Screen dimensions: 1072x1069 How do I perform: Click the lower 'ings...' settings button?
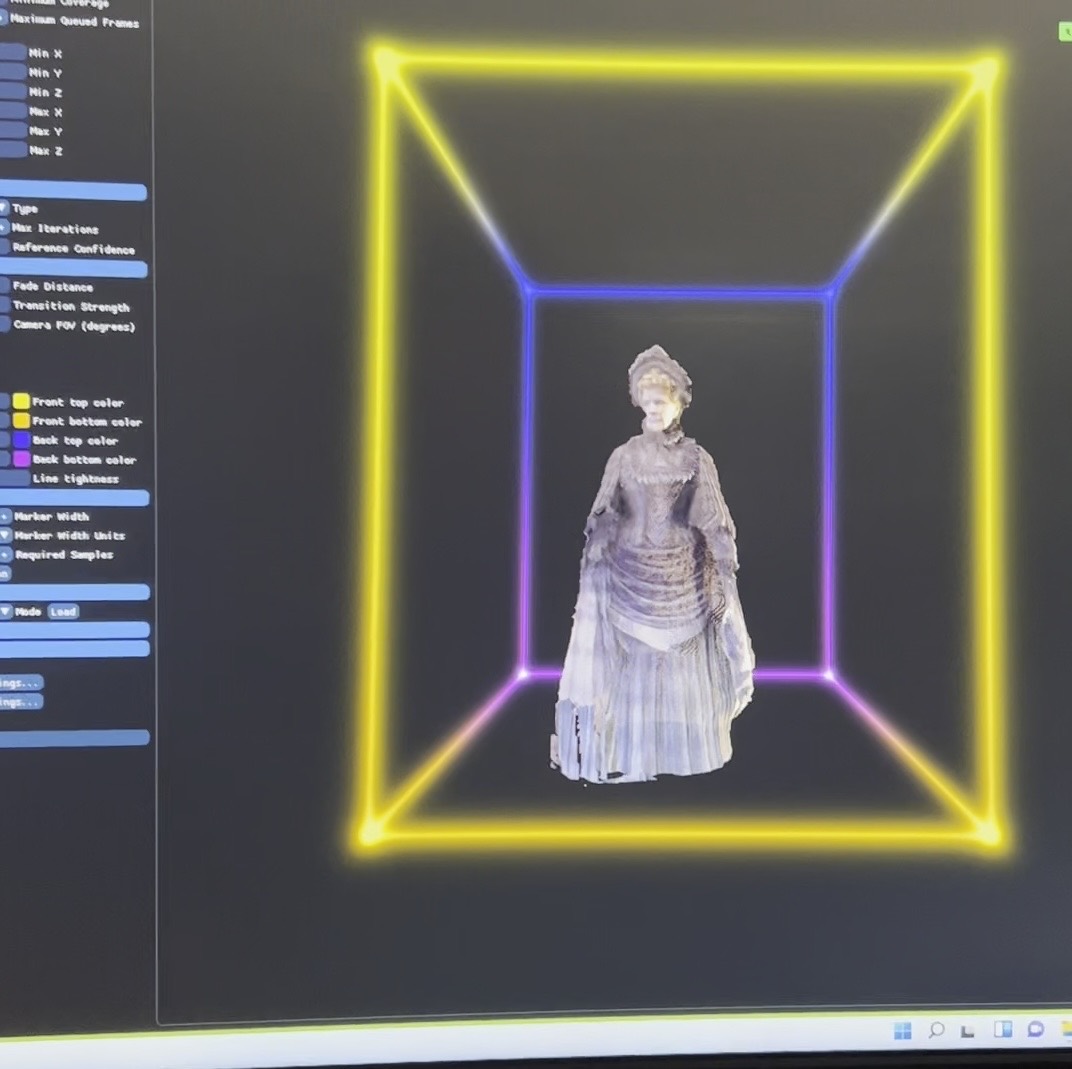[x=21, y=701]
